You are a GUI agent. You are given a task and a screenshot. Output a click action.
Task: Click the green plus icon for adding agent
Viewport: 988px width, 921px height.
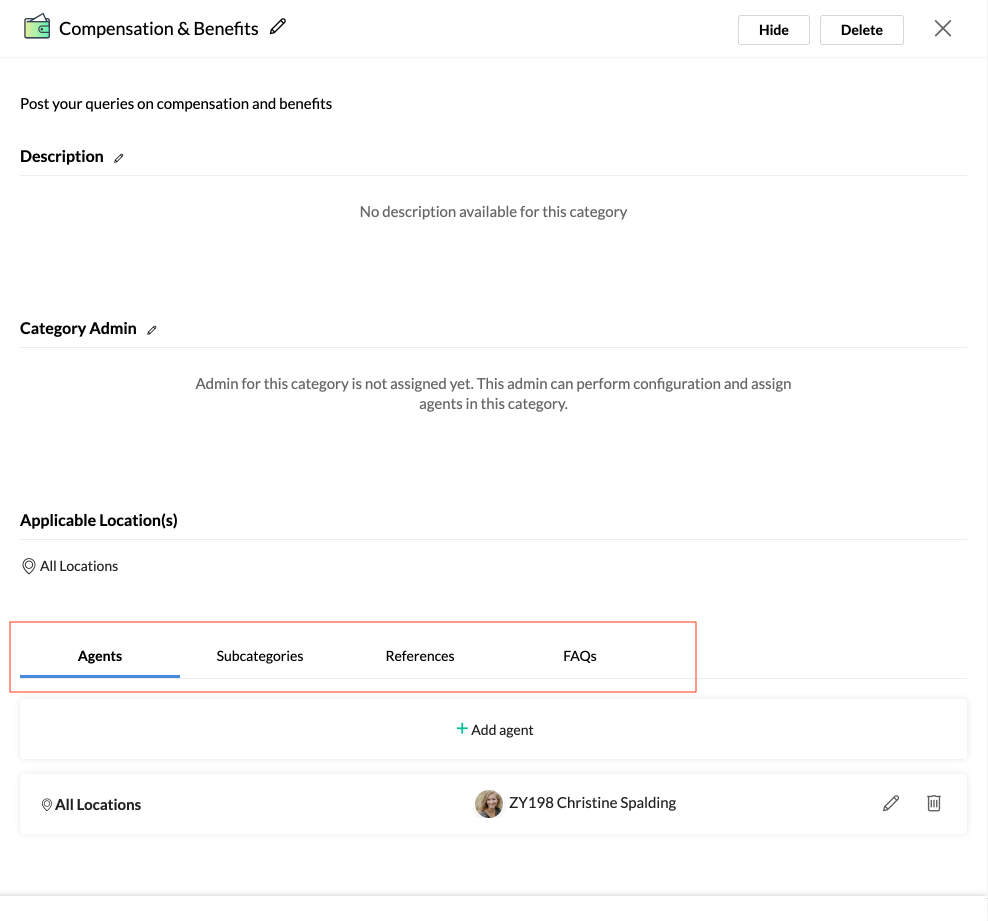click(x=462, y=729)
